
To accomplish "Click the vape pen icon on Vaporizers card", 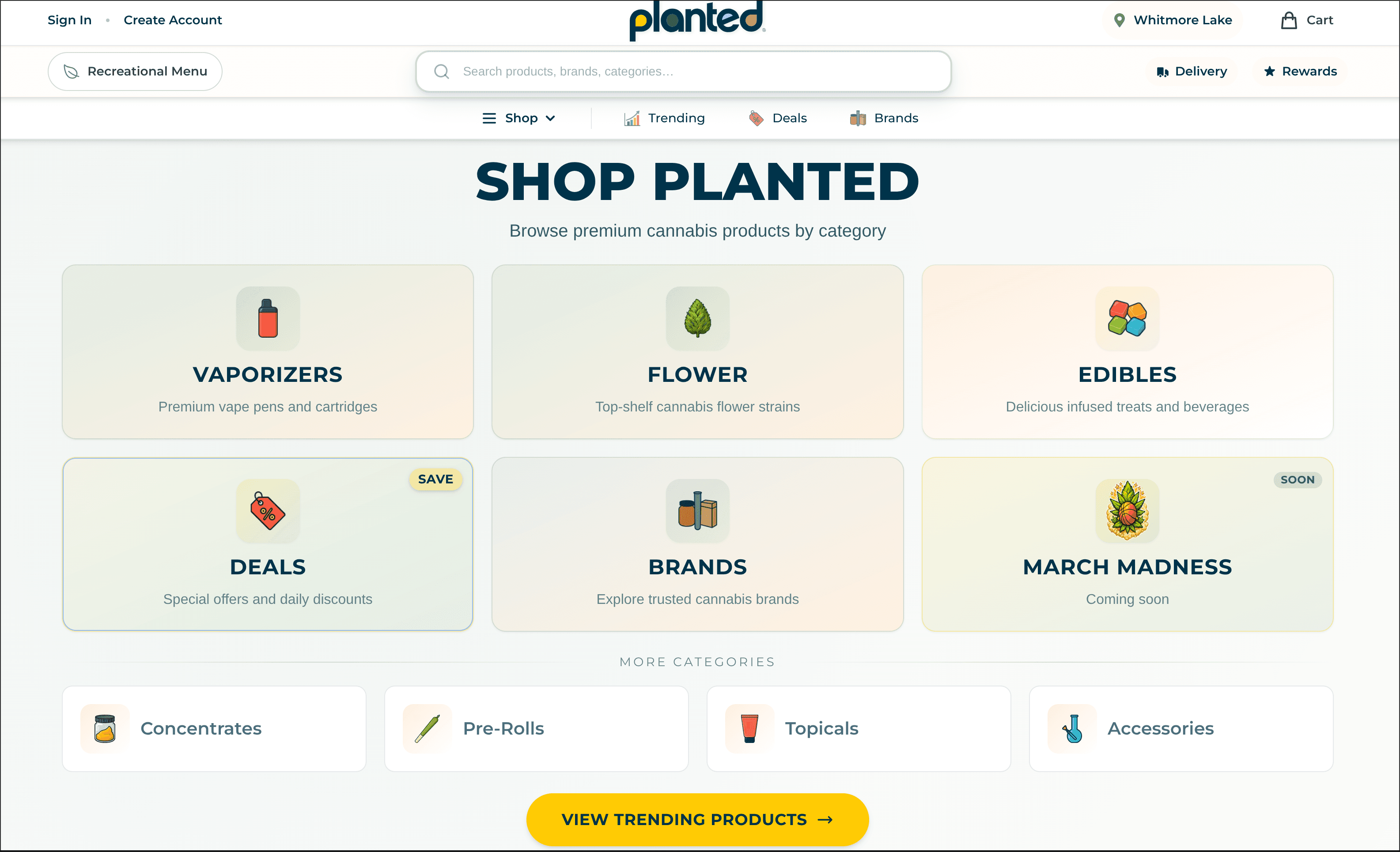I will [x=267, y=319].
